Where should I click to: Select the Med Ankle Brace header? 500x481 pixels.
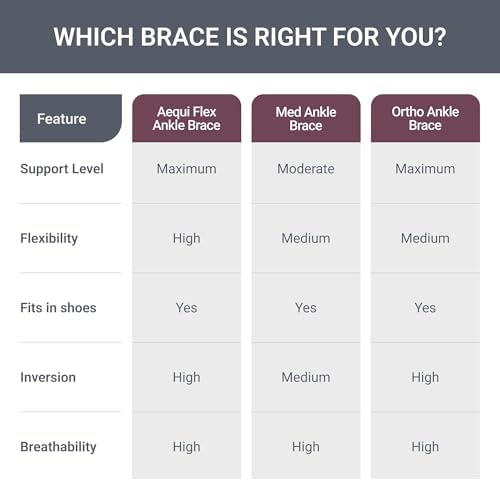pyautogui.click(x=306, y=119)
